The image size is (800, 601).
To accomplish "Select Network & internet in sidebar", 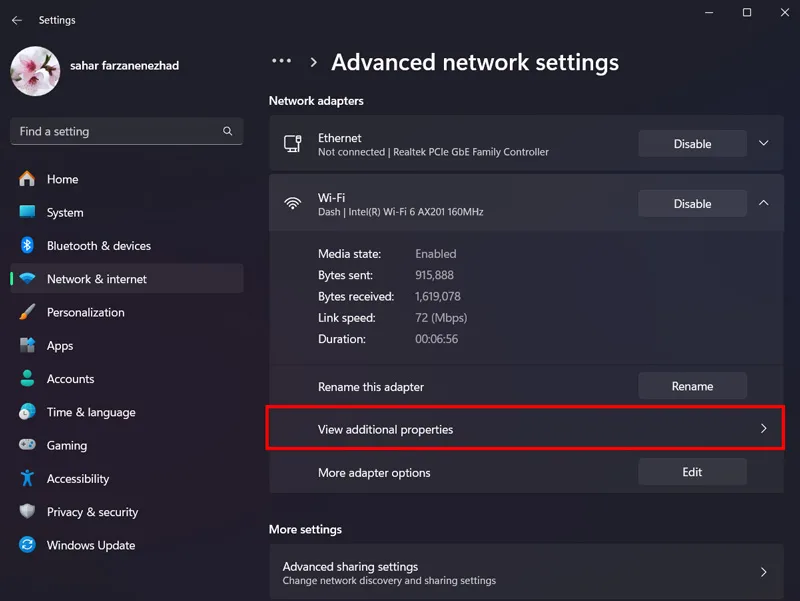I will [x=127, y=279].
